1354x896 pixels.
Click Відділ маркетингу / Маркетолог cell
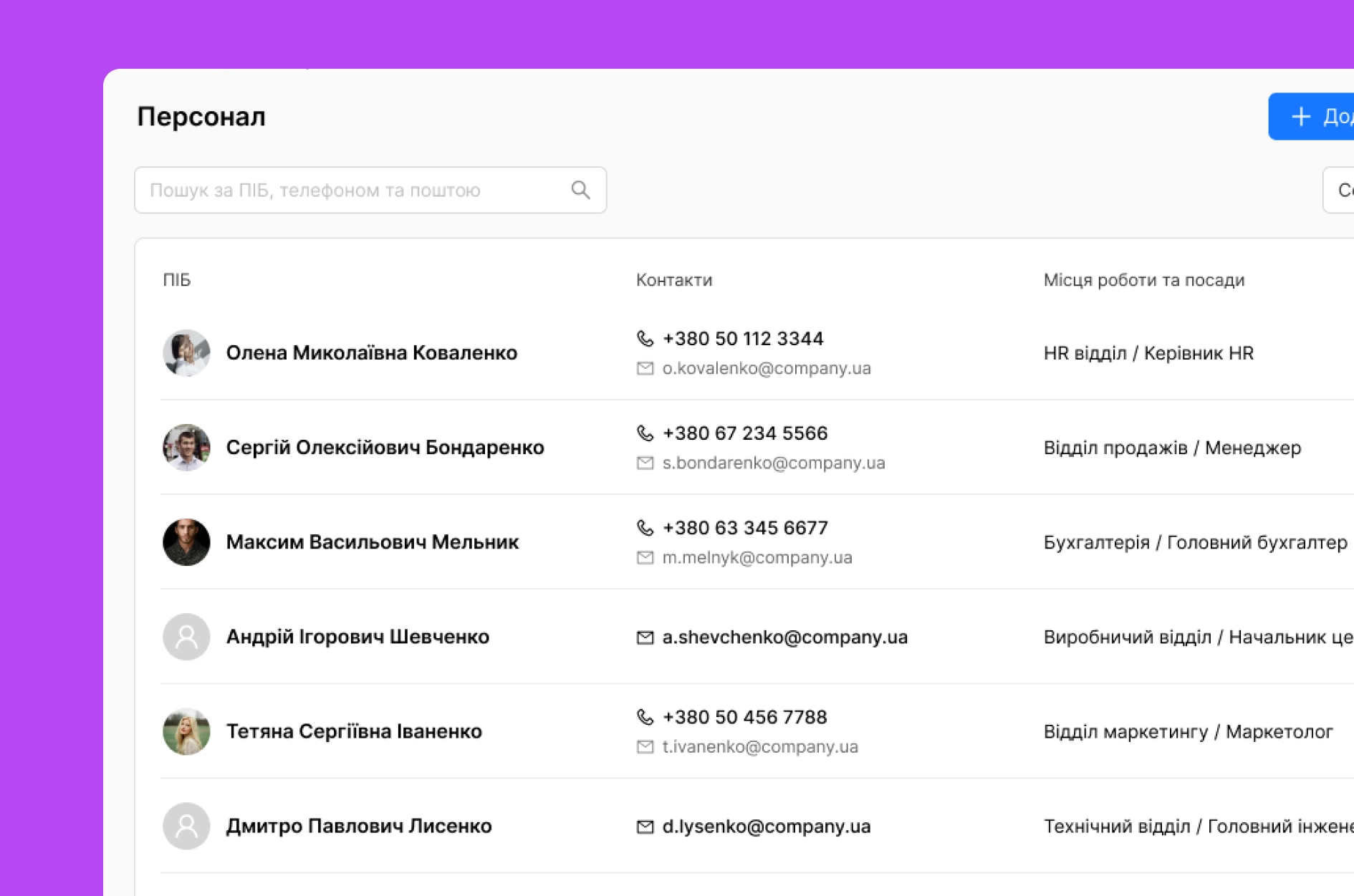tap(1188, 731)
